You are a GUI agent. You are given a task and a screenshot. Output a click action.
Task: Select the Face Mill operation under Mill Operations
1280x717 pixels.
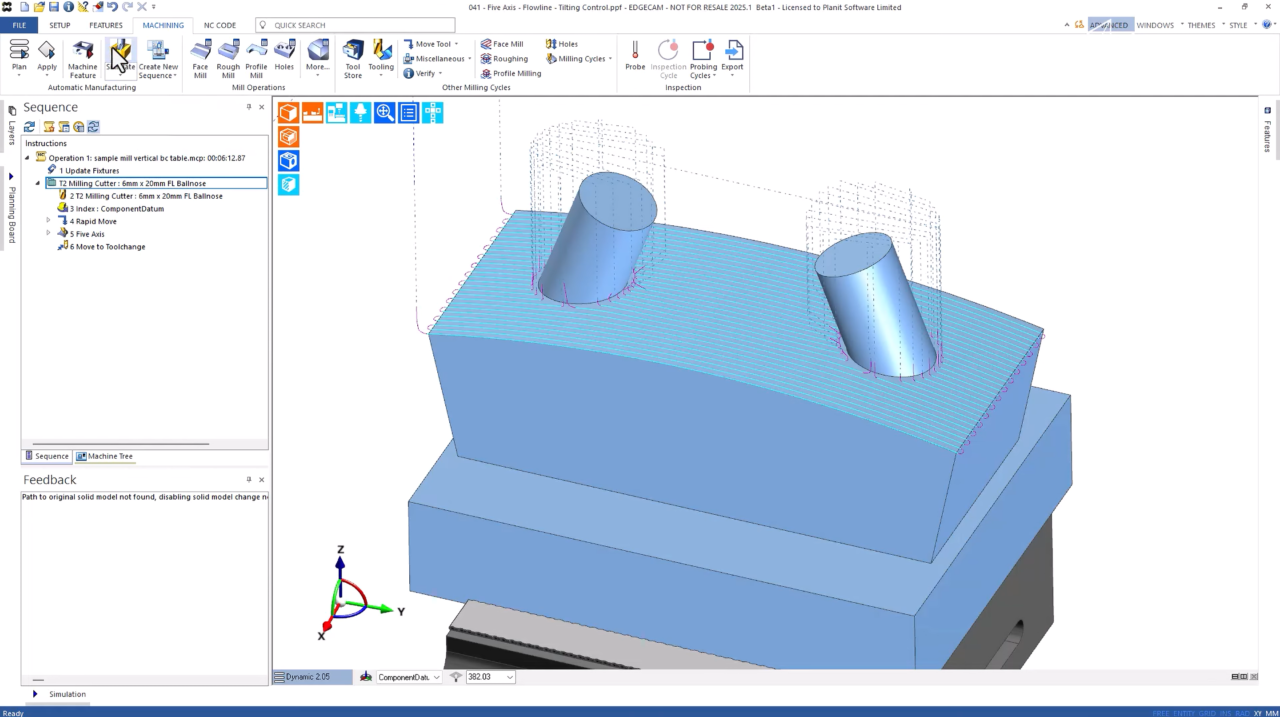pyautogui.click(x=200, y=58)
